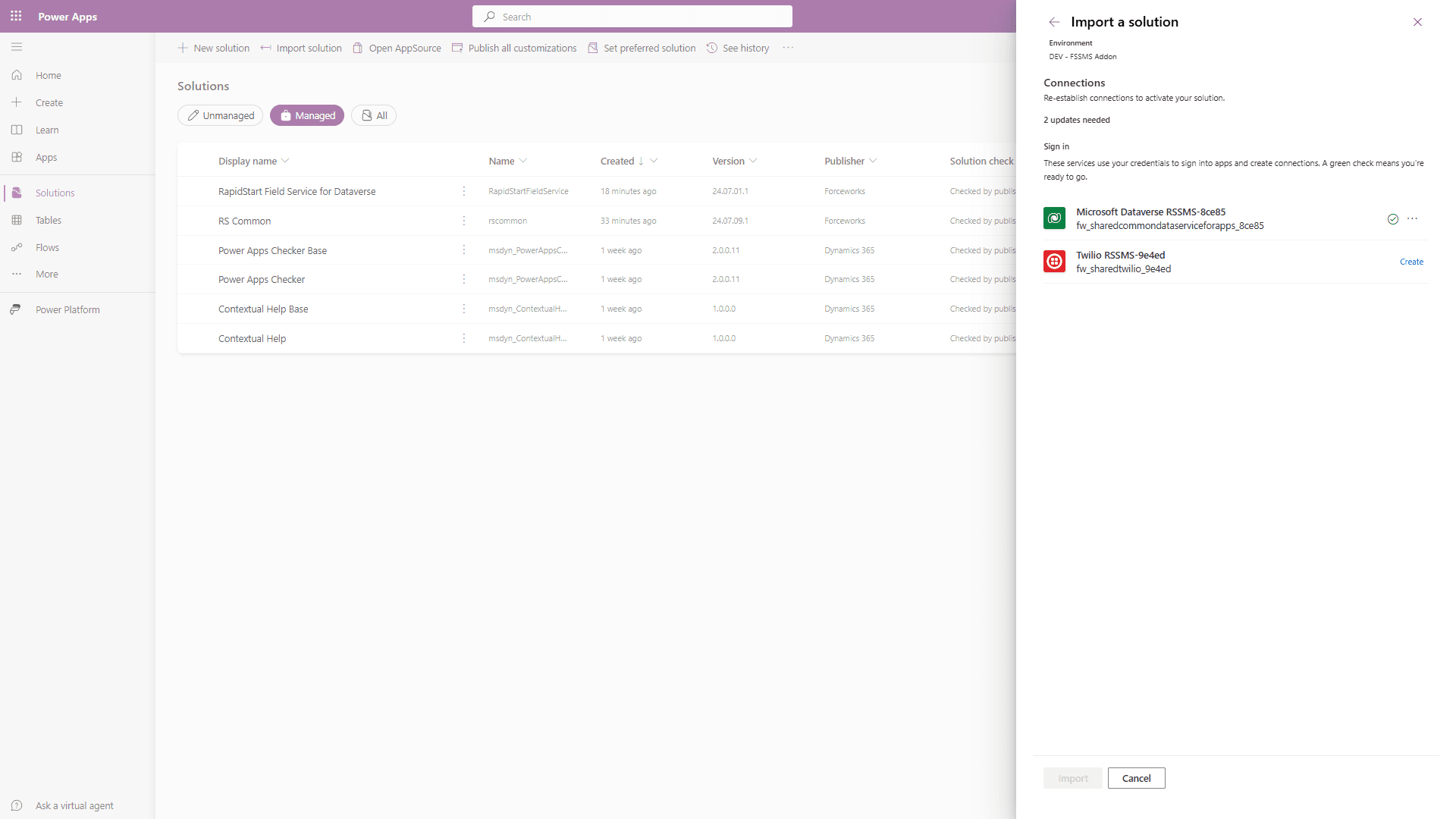Click inside the Search field
This screenshot has width=1456, height=819.
632,16
